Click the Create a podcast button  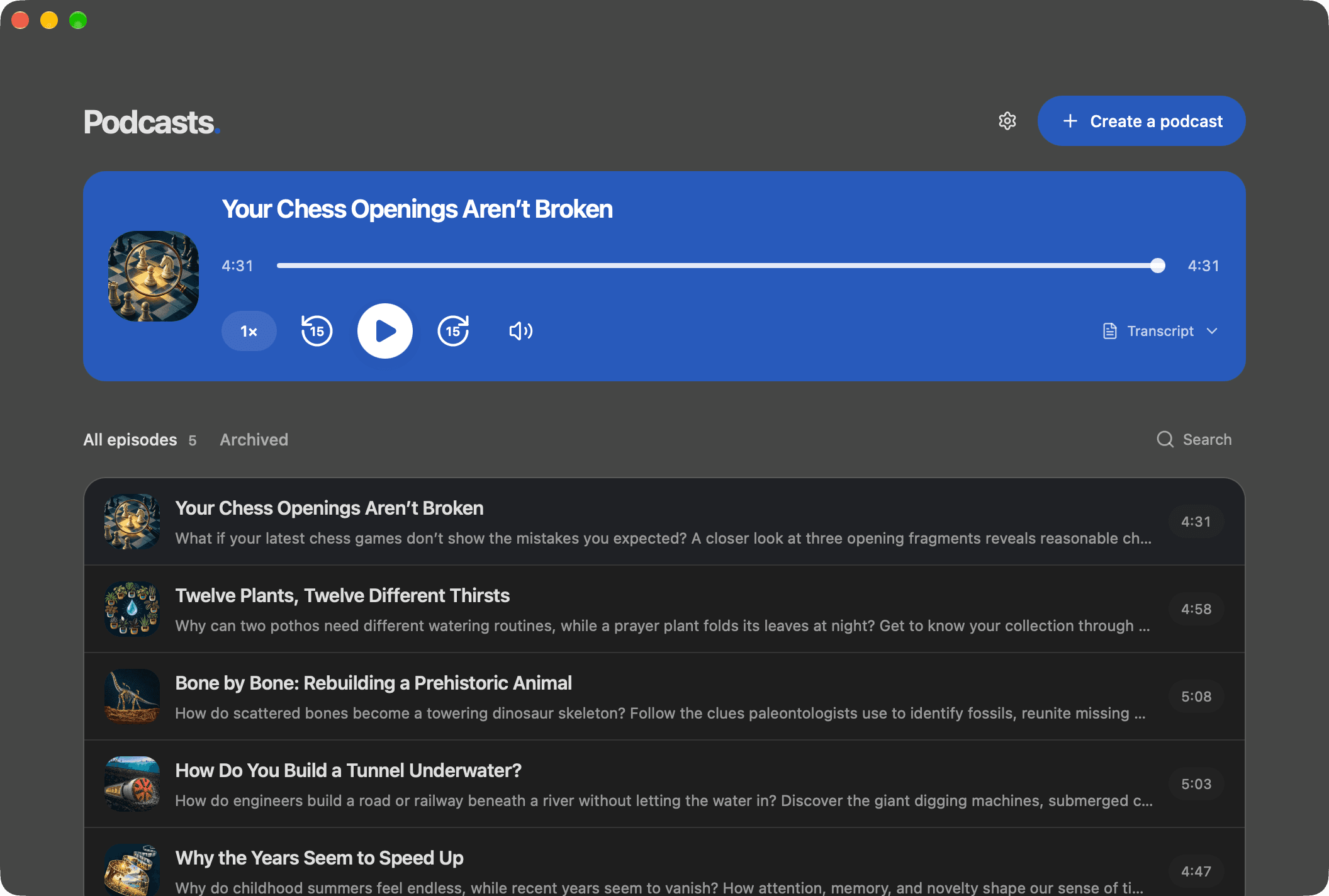coord(1141,121)
